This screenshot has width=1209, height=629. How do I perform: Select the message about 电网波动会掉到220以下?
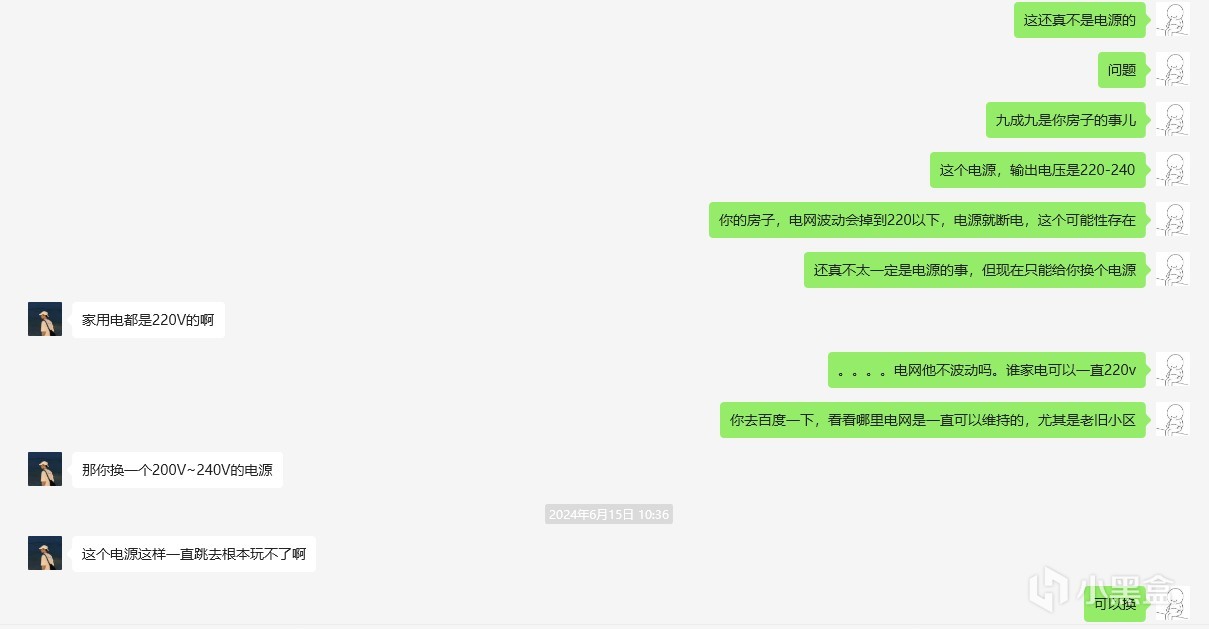tap(928, 220)
